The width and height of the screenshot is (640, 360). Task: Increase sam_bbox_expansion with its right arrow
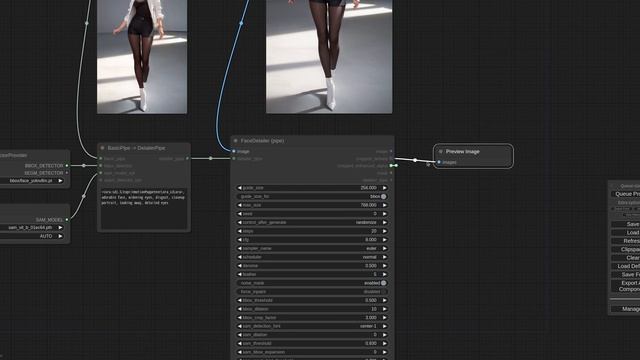(384, 352)
